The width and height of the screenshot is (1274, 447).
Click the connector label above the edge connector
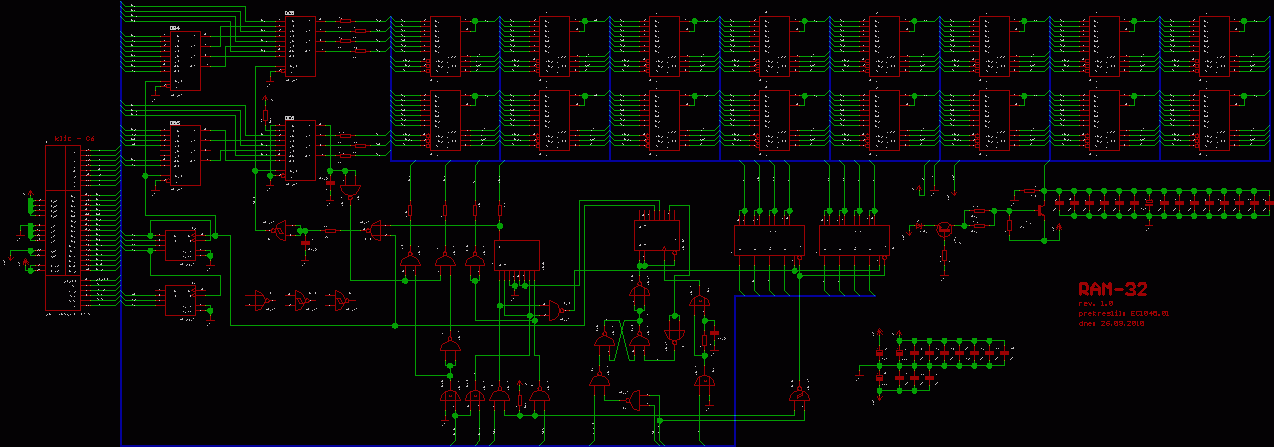coord(73,138)
